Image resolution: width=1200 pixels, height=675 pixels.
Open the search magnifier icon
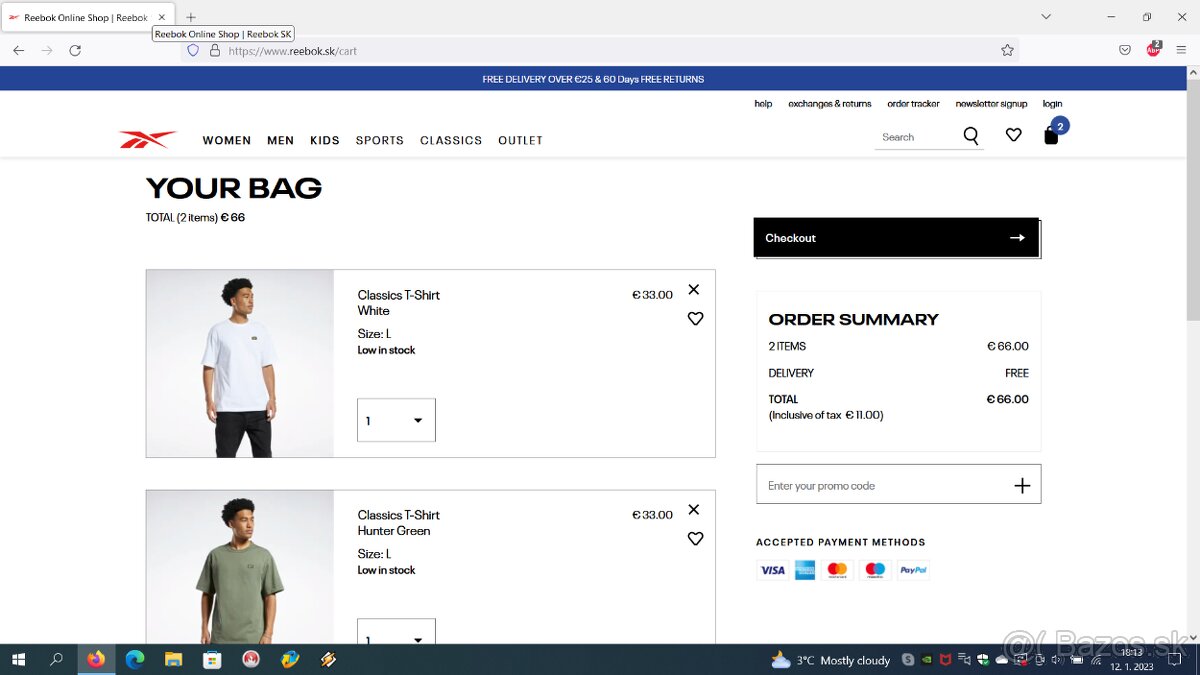pos(971,137)
